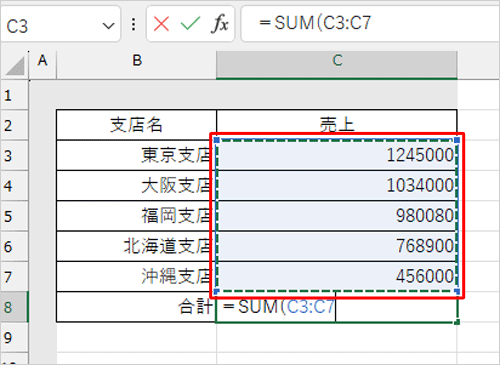Cancel formula entry with the red X
This screenshot has width=500, height=365.
pyautogui.click(x=161, y=24)
